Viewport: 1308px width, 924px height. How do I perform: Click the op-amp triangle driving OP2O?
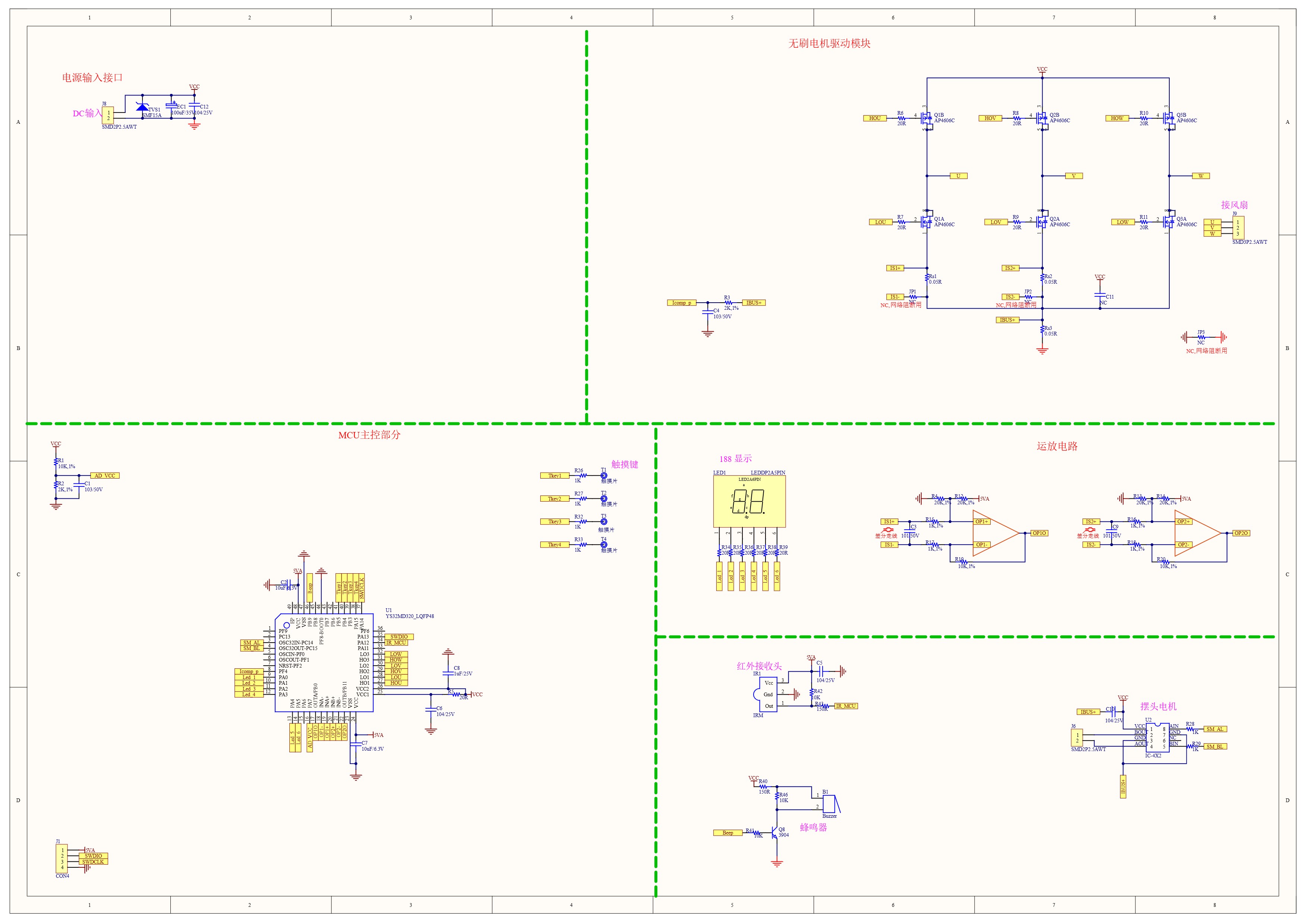click(x=1198, y=533)
